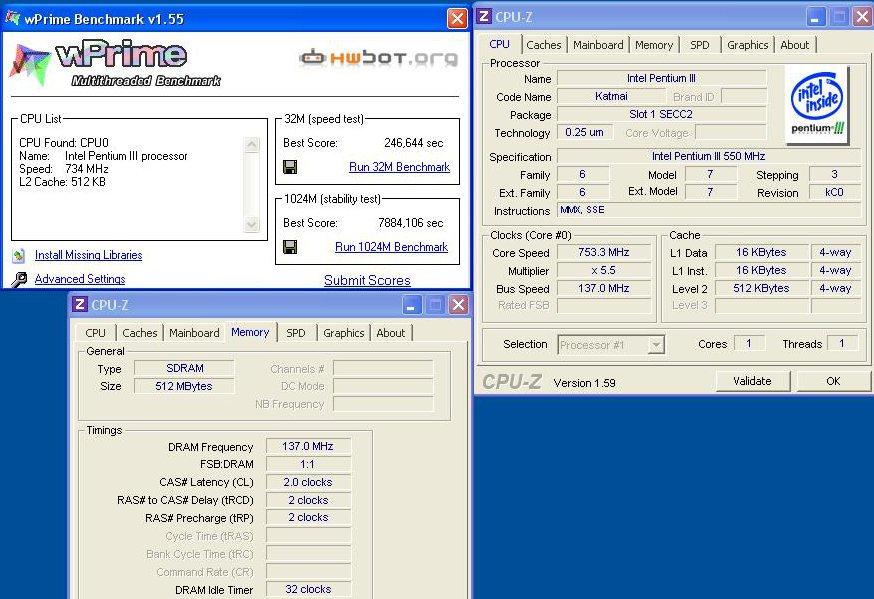Run the 1024M Benchmark
This screenshot has height=599, width=874.
pos(391,247)
